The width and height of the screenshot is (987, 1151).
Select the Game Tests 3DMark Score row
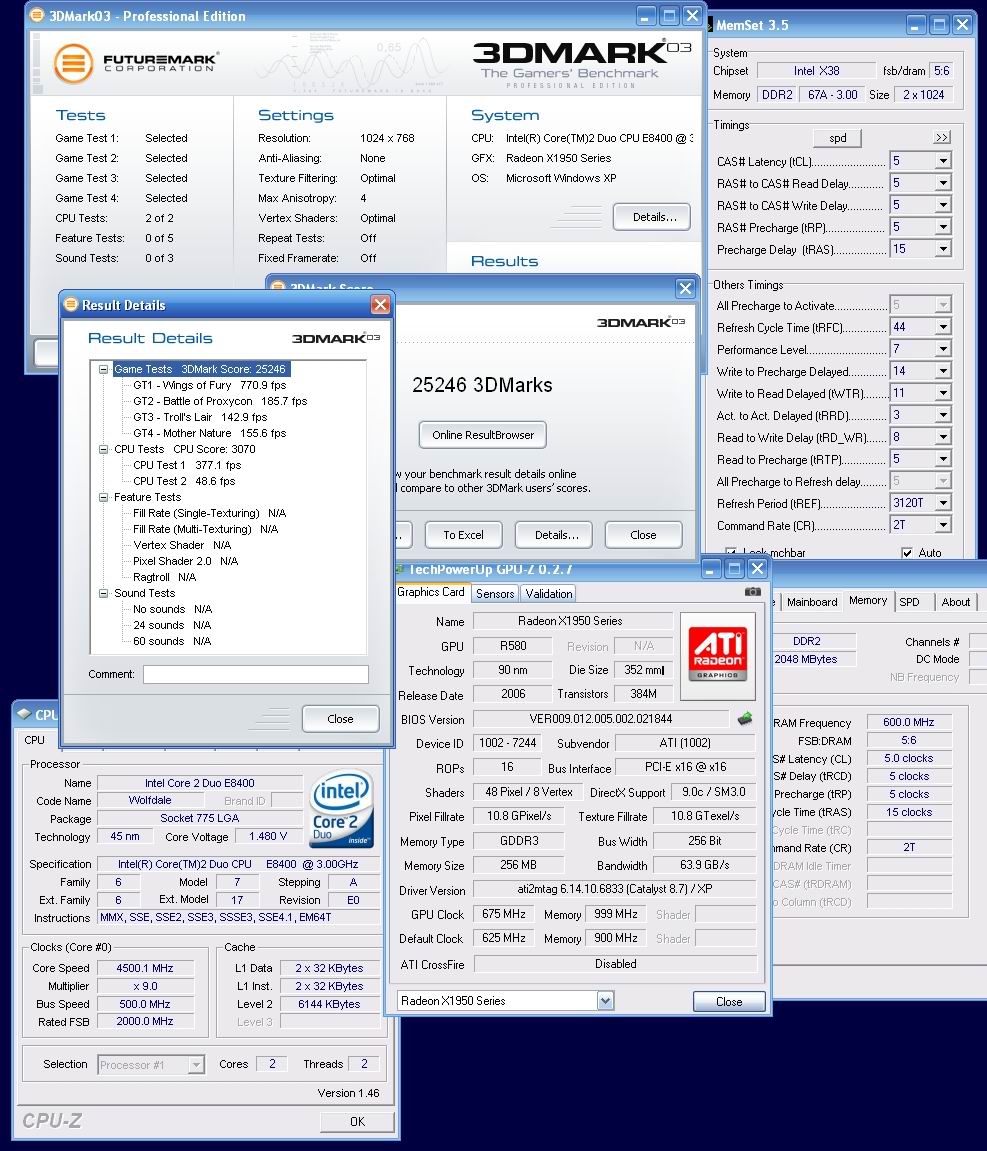coord(200,369)
